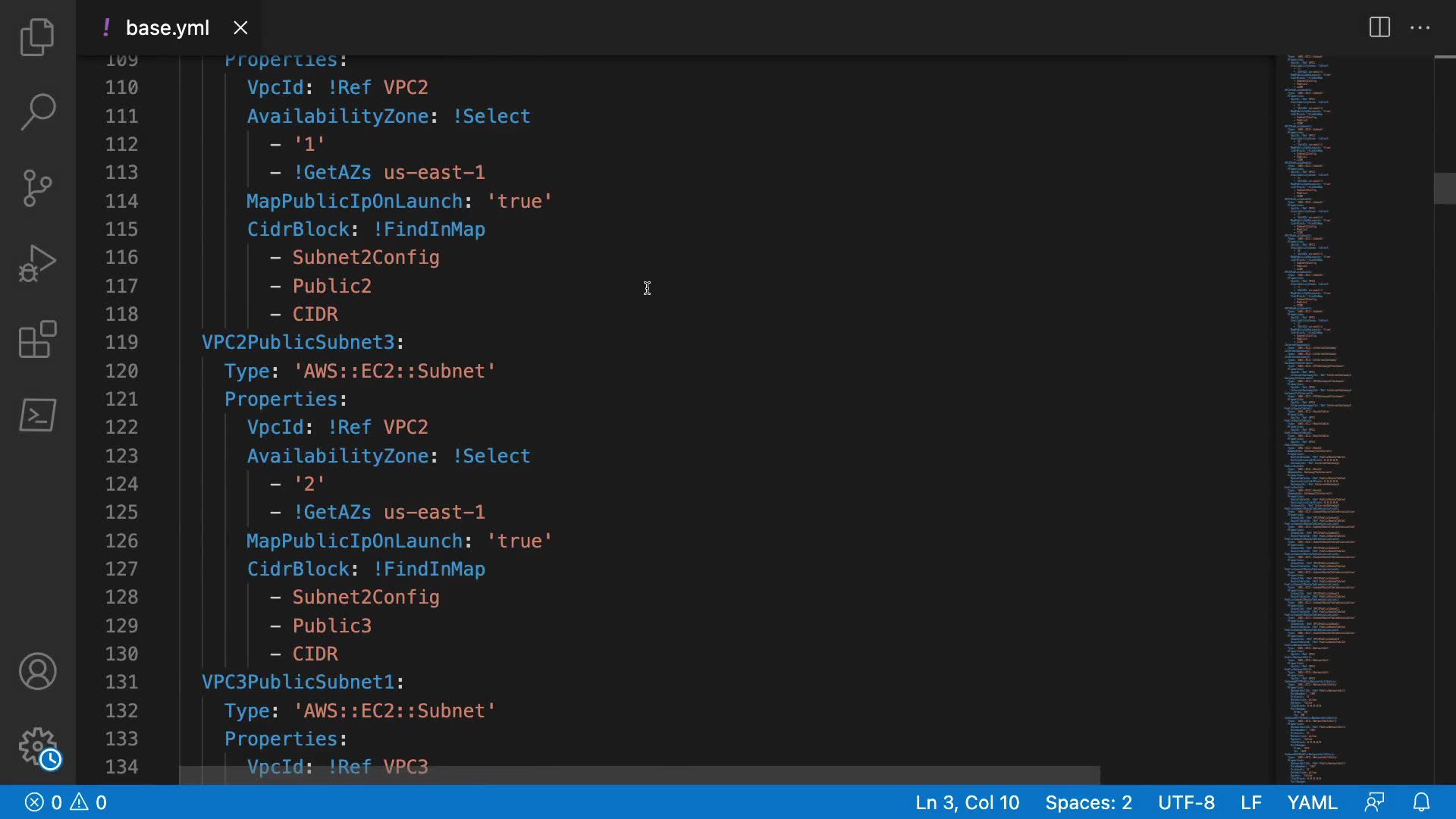Open Run and Debug view
Image resolution: width=1456 pixels, height=819 pixels.
(37, 263)
